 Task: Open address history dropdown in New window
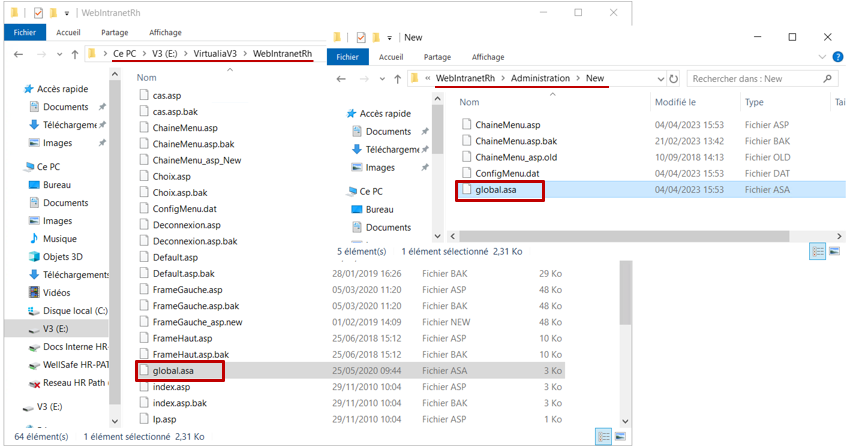click(655, 78)
